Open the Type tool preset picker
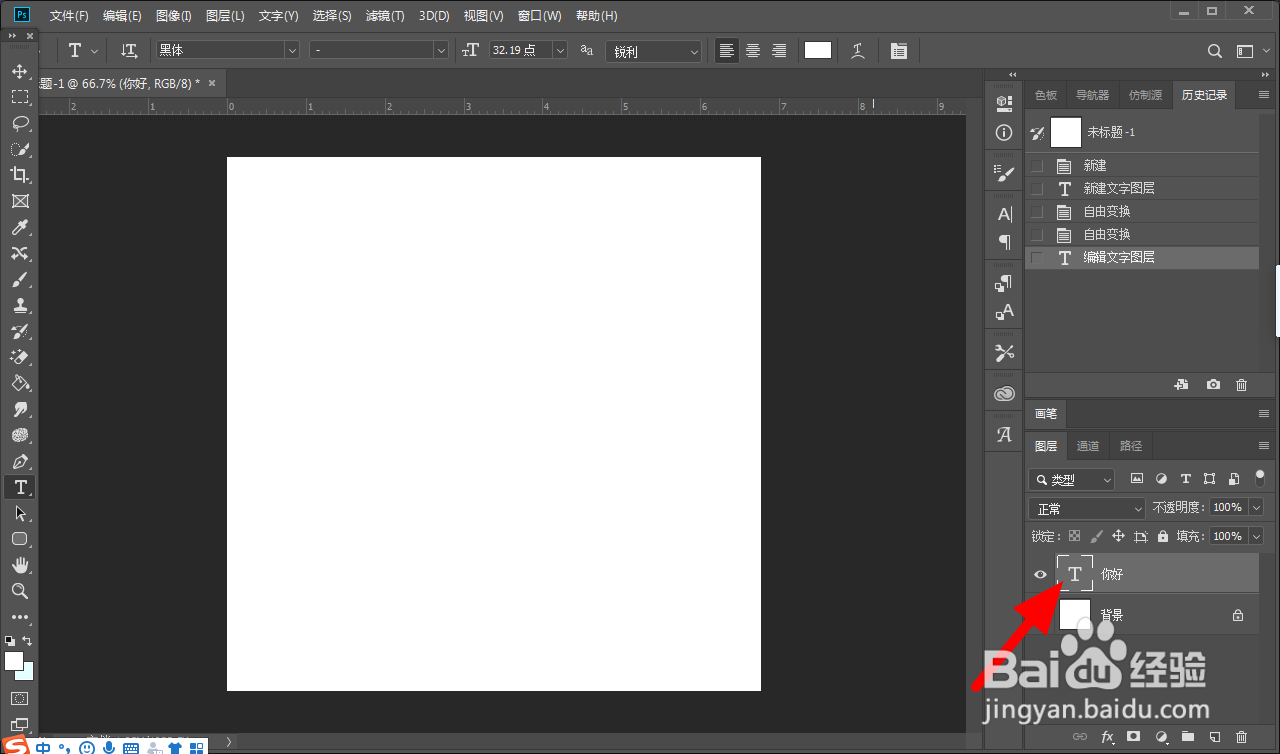Screen dimensions: 1280x754 [x=83, y=50]
